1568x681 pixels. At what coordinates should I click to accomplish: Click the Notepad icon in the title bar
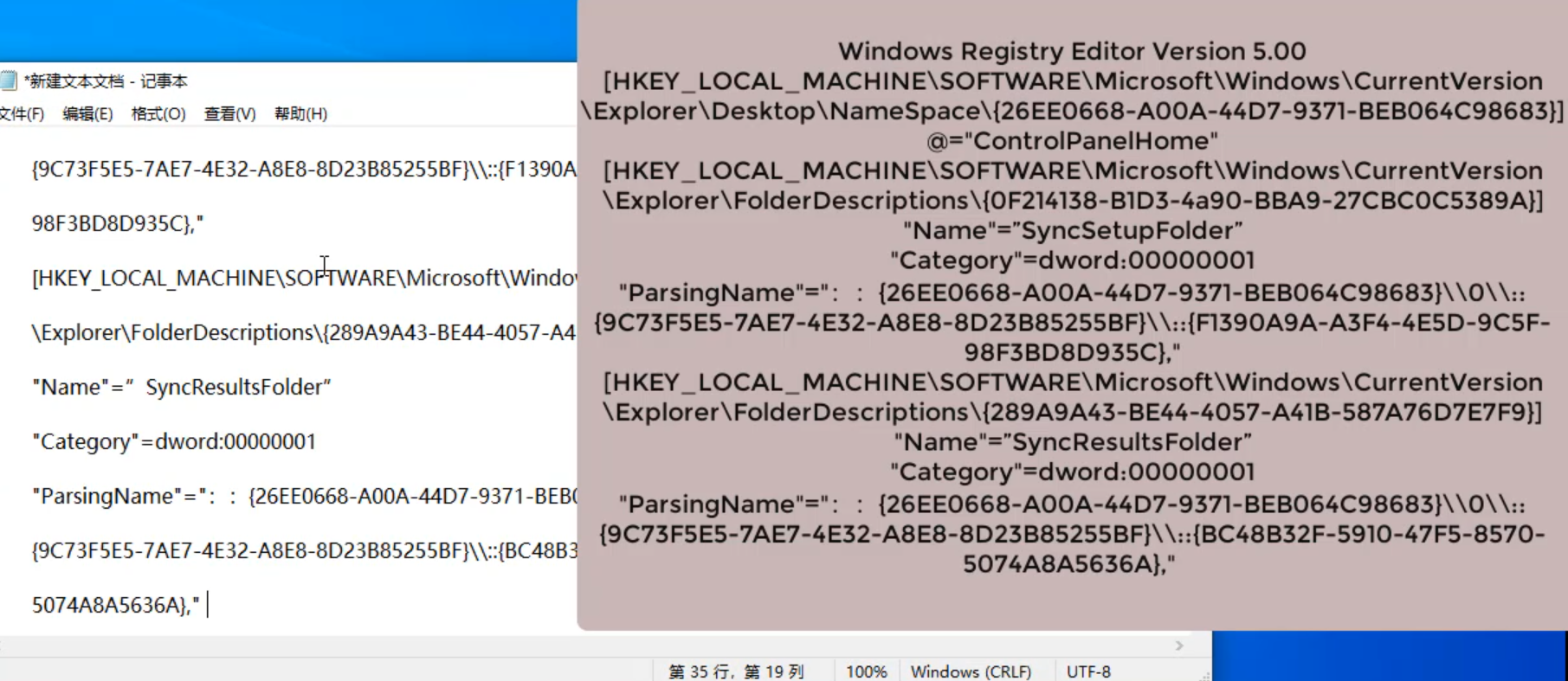[8, 81]
